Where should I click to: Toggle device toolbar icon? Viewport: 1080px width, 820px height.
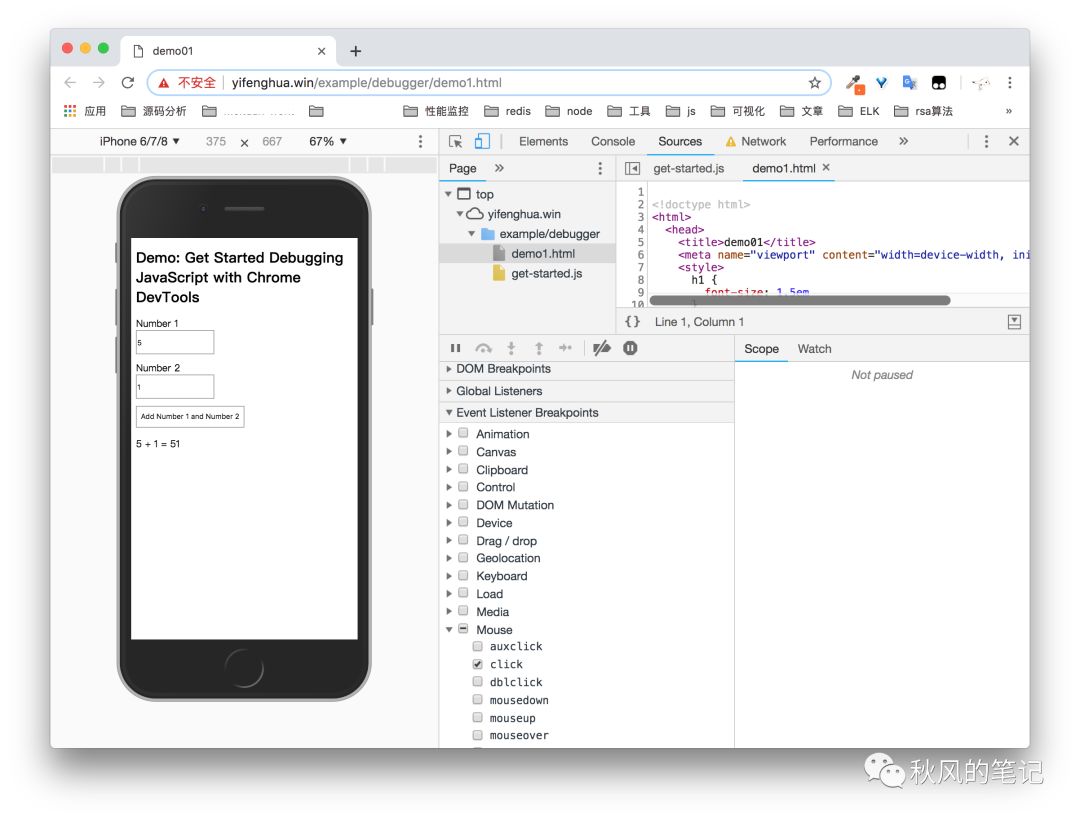482,141
